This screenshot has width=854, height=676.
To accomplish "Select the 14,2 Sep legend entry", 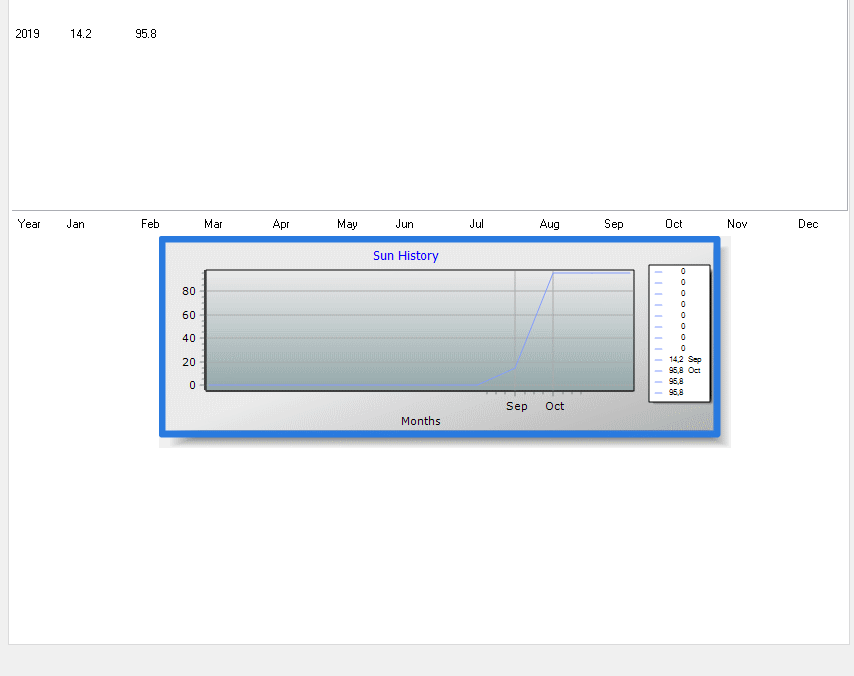I will pyautogui.click(x=684, y=359).
